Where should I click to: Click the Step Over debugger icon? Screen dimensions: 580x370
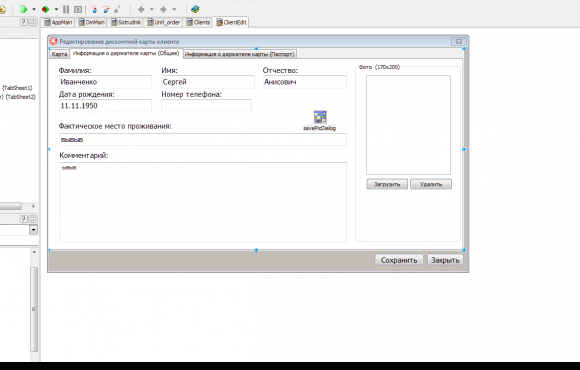pos(106,9)
